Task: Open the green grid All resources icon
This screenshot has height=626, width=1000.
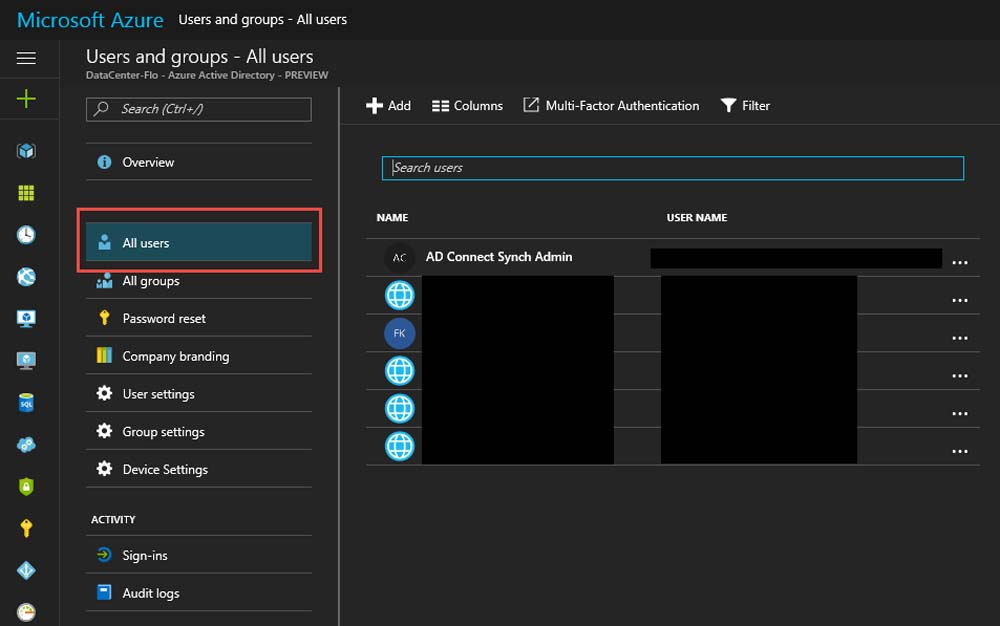Action: (27, 193)
